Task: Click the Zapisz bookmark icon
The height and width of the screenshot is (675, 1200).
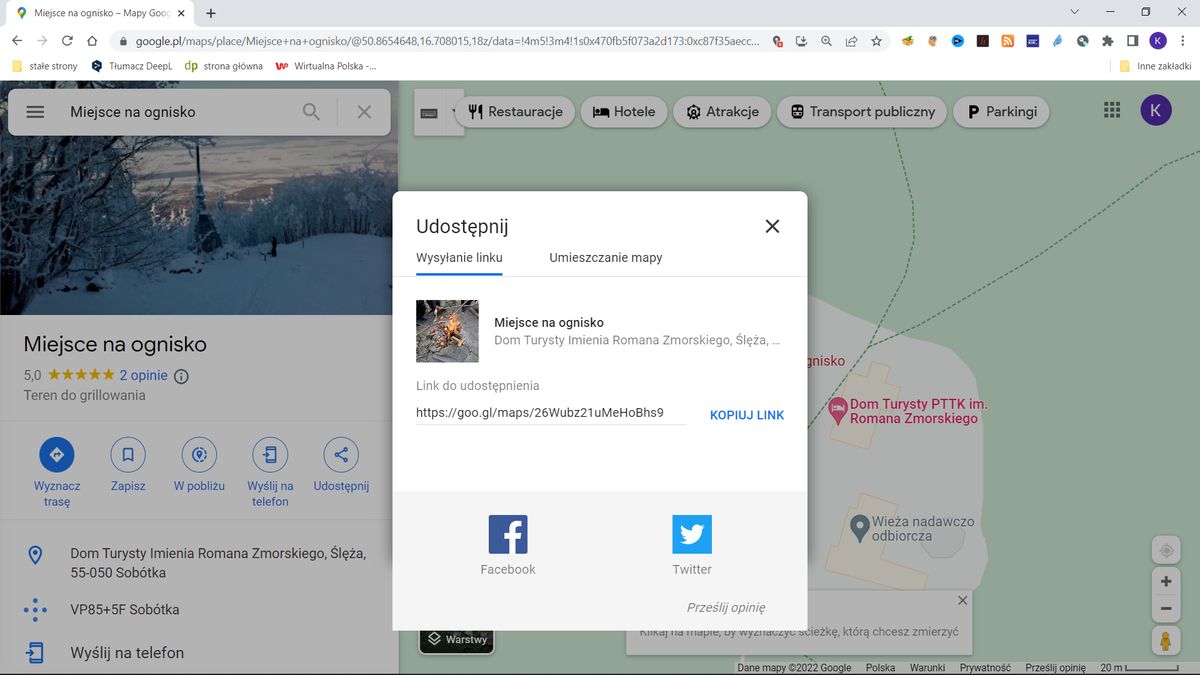Action: tap(127, 455)
